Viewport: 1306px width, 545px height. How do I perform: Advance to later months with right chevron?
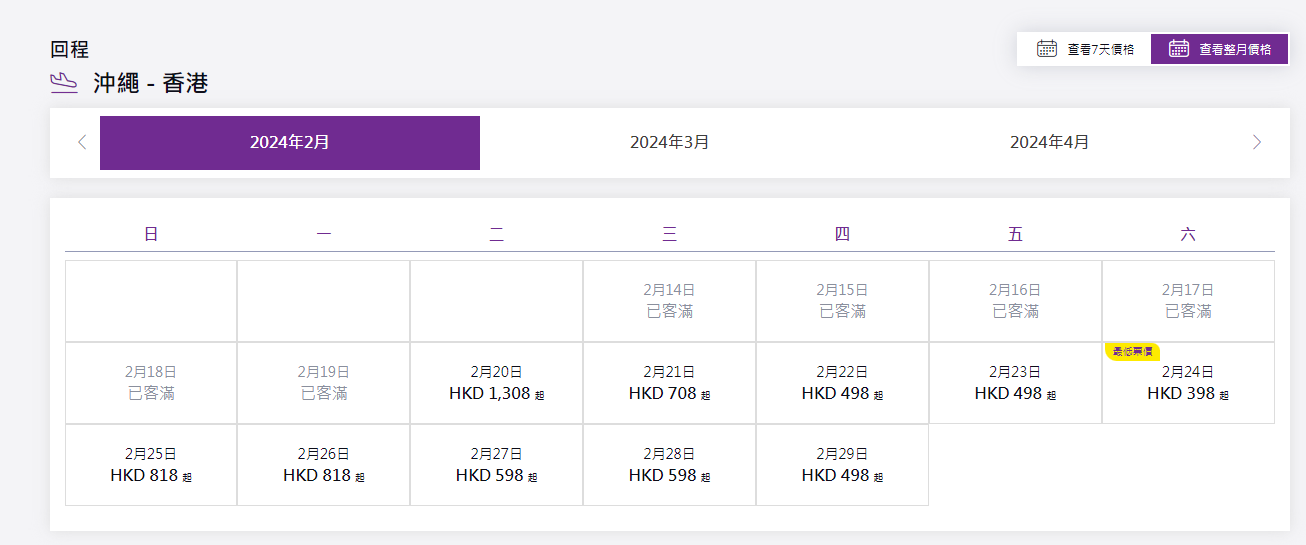[1257, 142]
